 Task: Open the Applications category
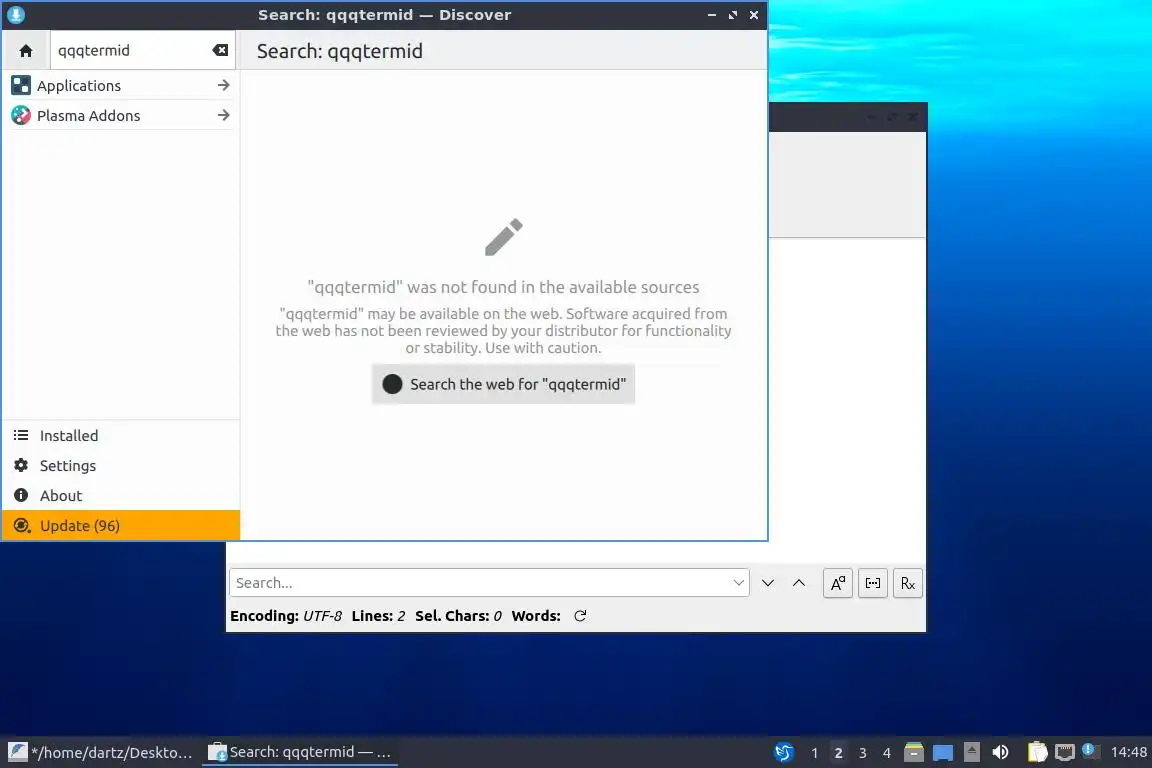pyautogui.click(x=121, y=85)
